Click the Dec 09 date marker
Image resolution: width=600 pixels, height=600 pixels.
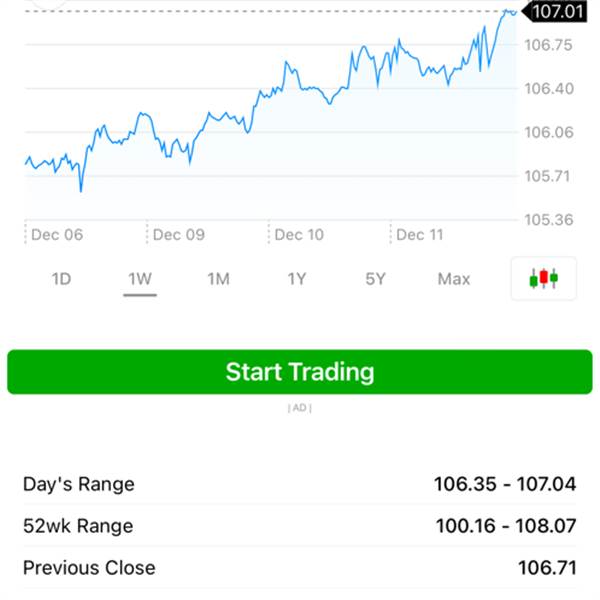pos(178,235)
